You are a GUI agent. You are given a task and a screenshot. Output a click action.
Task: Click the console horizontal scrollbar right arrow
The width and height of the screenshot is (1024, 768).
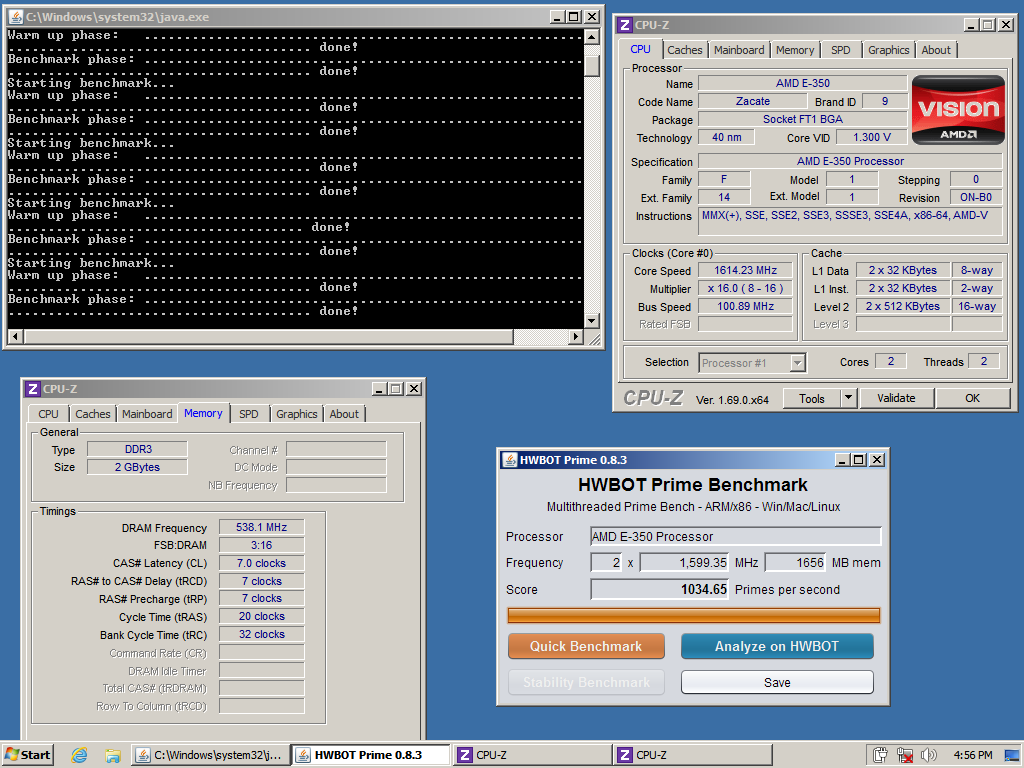(575, 337)
